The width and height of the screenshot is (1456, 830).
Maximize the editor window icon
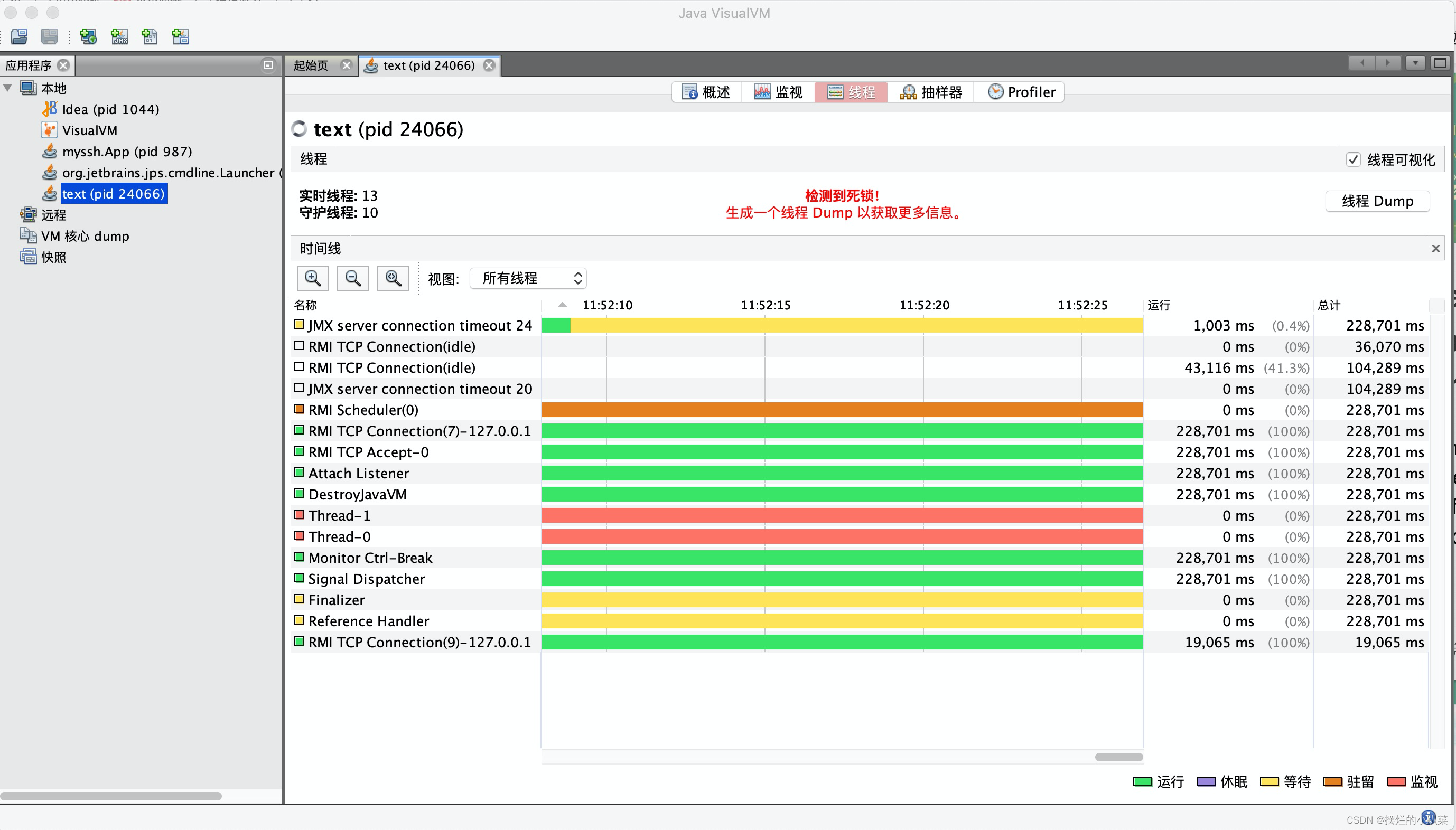coord(1440,63)
